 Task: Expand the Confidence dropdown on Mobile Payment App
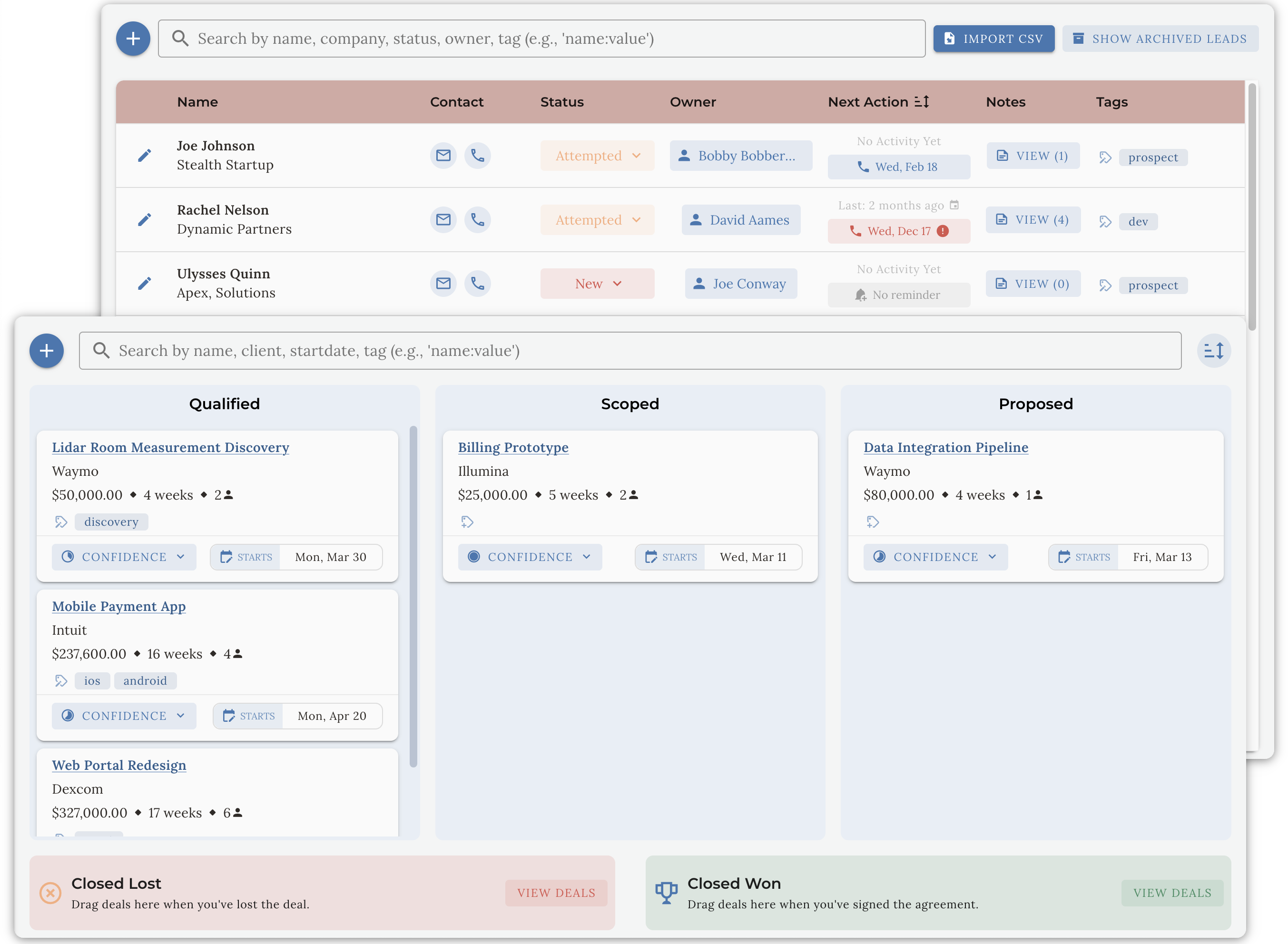click(123, 716)
